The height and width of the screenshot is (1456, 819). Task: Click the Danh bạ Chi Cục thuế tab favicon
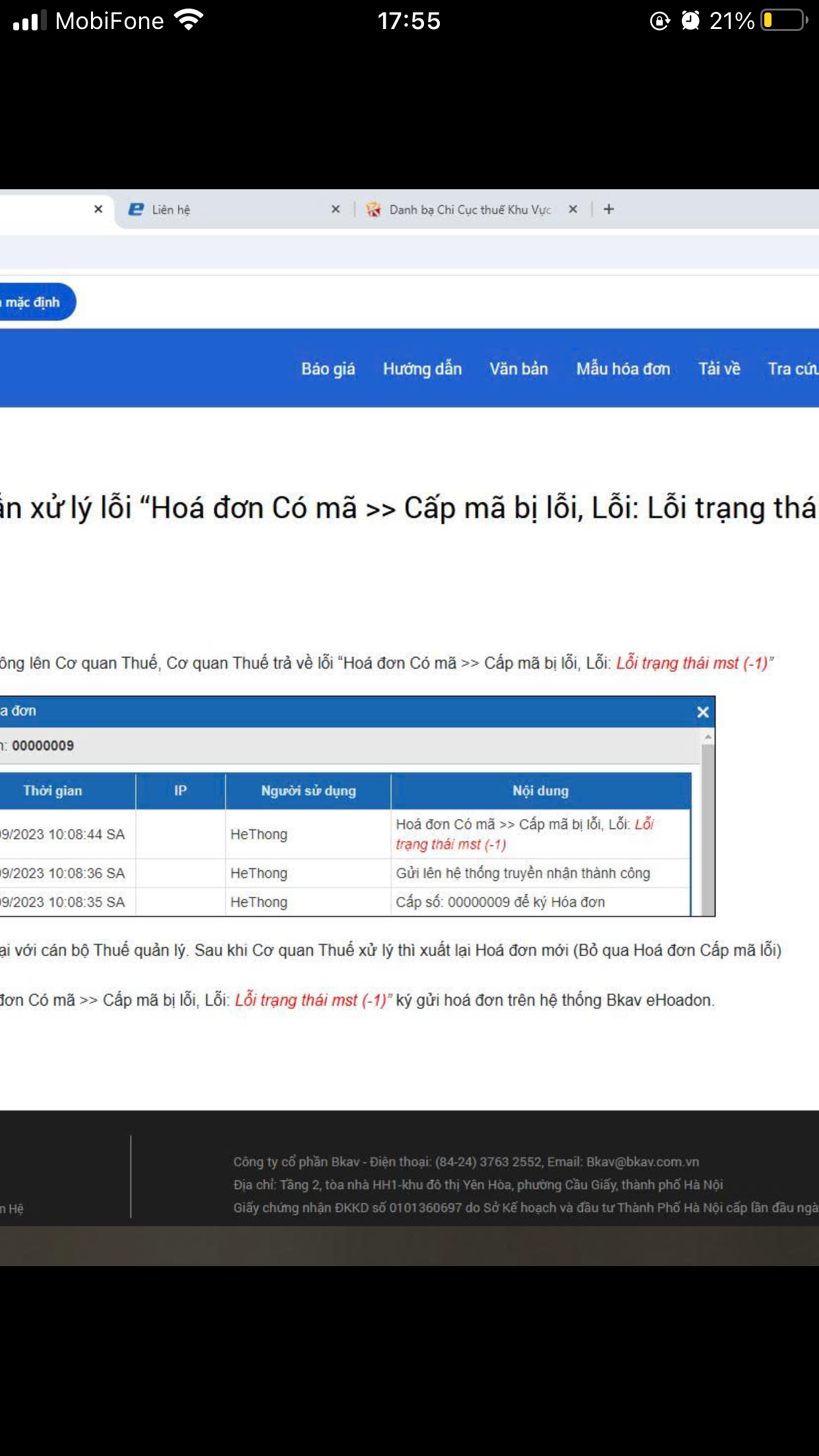pos(373,209)
